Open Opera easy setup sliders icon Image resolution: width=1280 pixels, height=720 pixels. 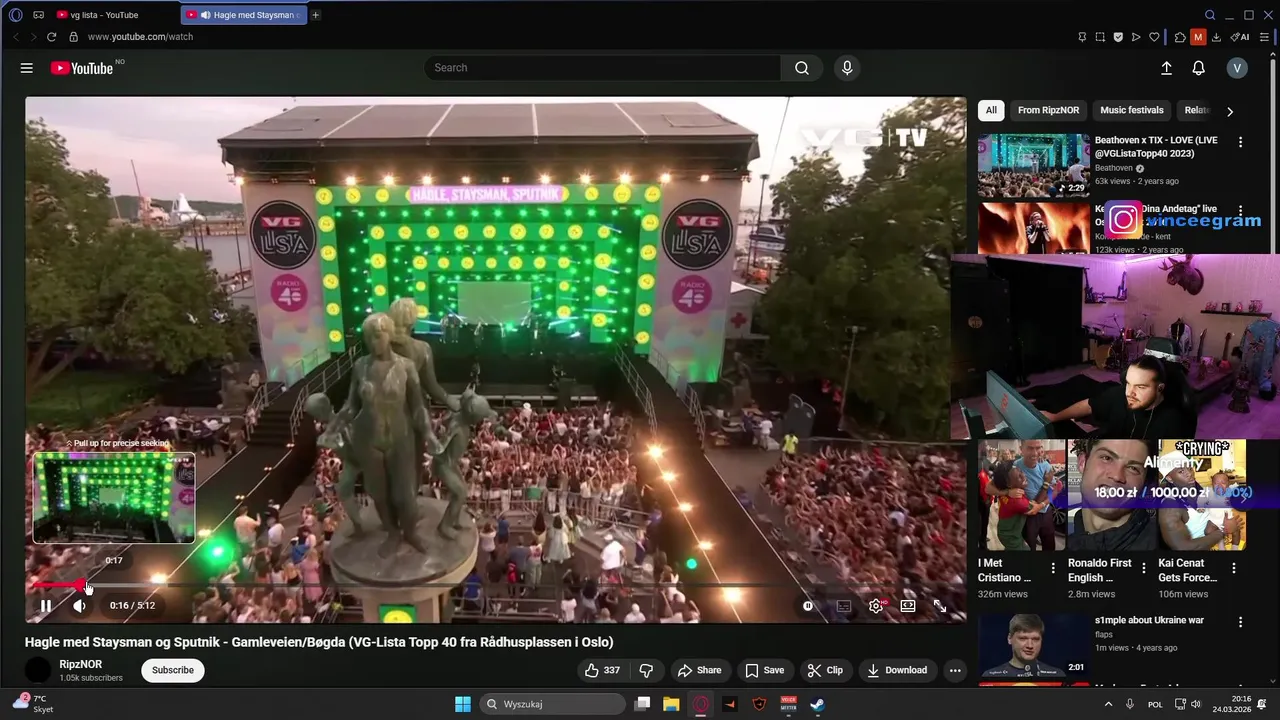coord(1264,37)
